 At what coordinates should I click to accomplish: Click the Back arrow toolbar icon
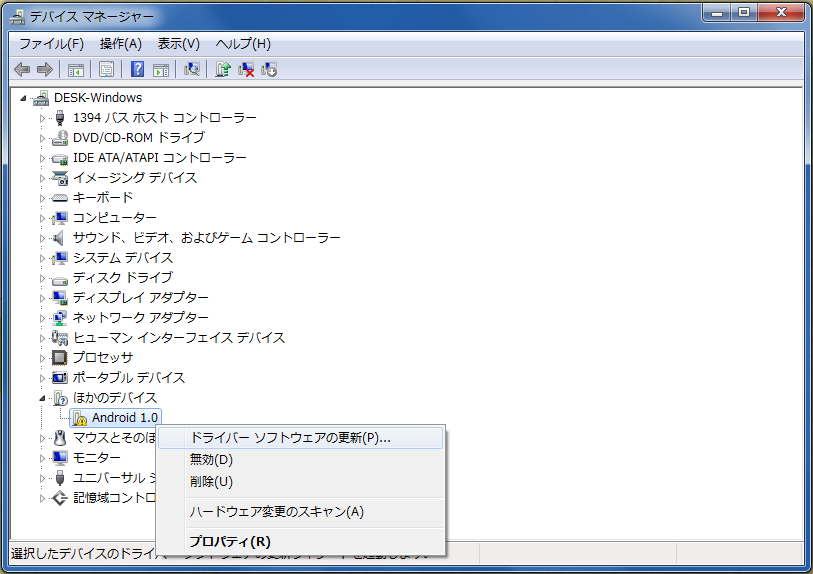(22, 69)
